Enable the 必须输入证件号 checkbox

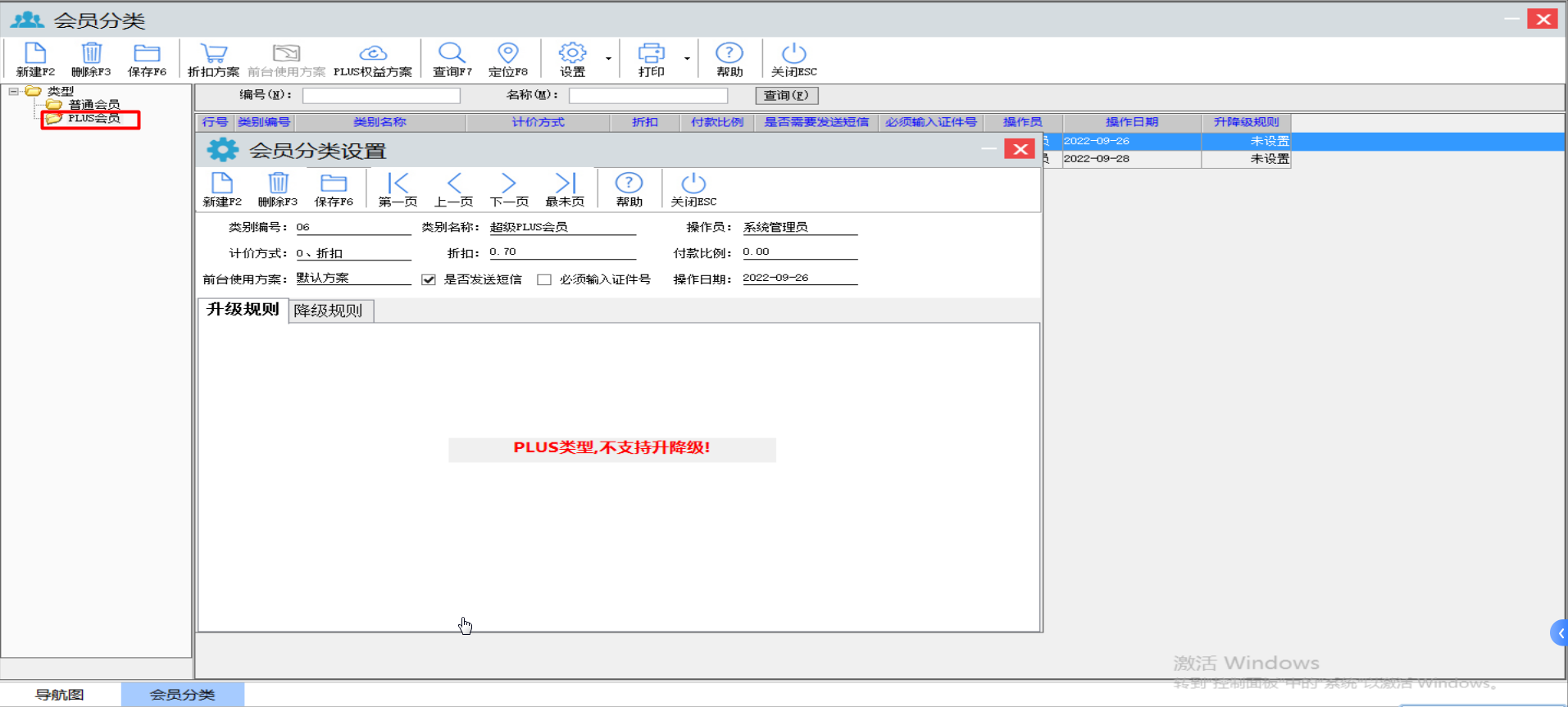[x=544, y=279]
